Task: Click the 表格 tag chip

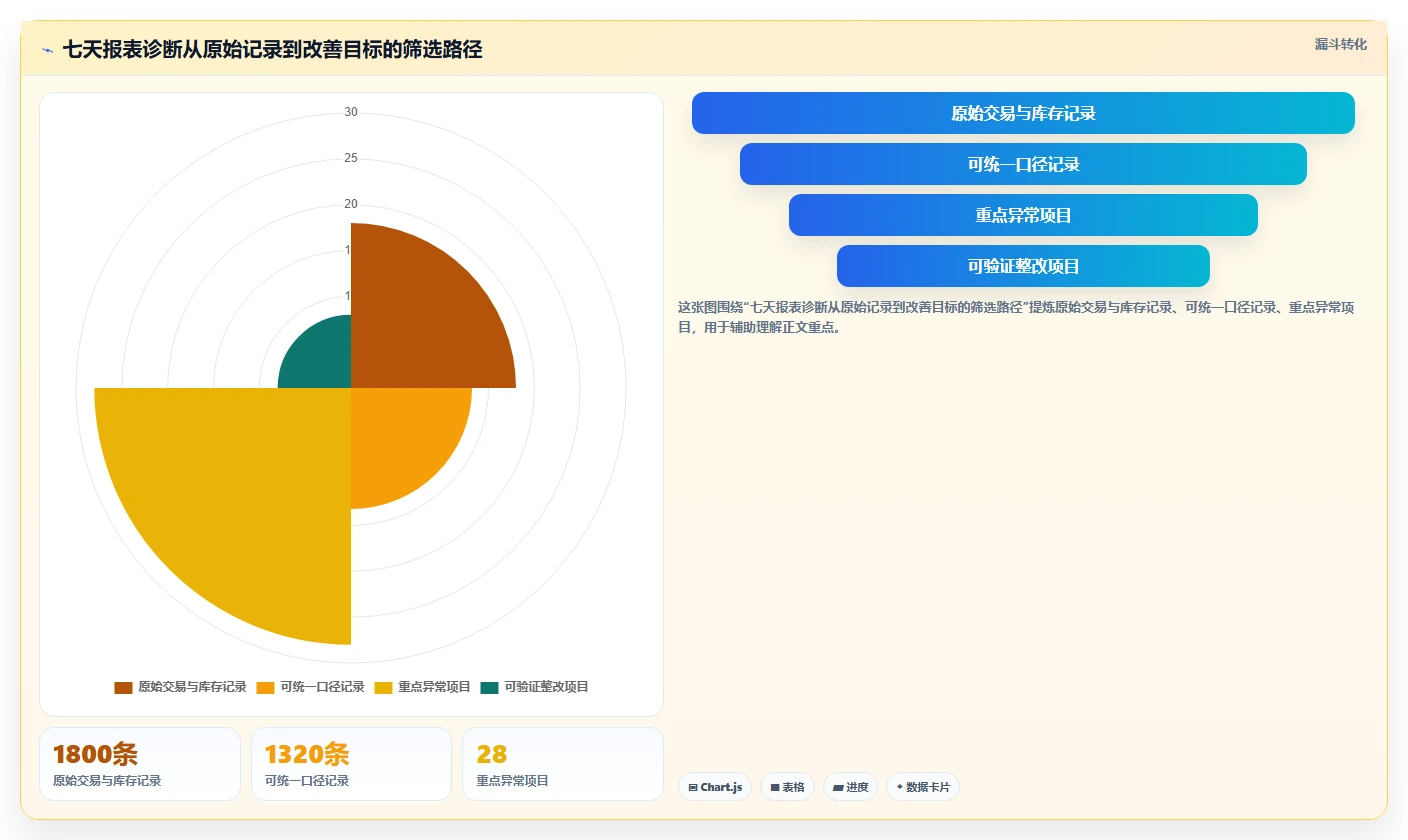Action: coord(788,787)
